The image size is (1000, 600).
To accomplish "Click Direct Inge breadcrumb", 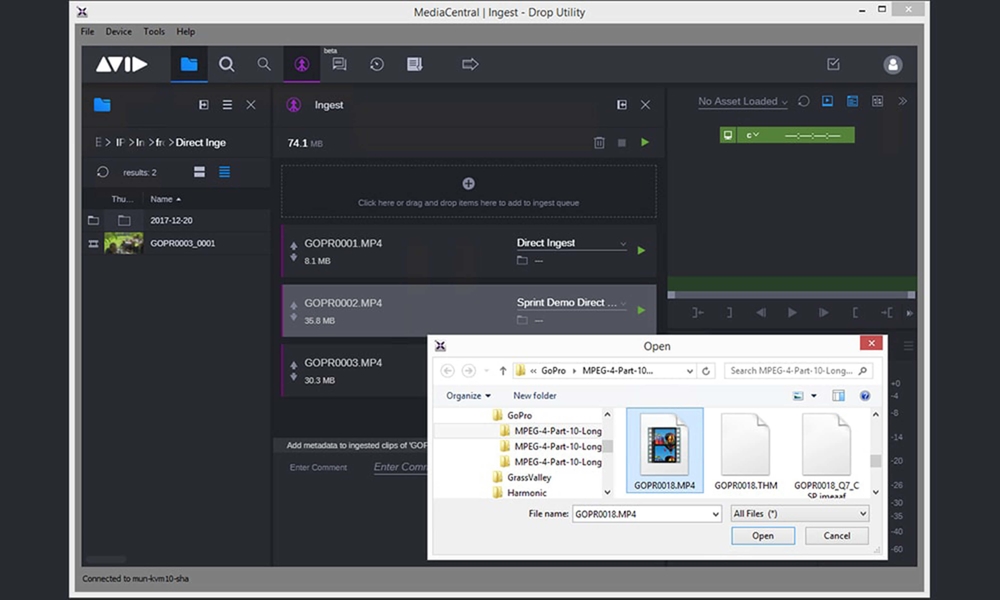I will click(201, 142).
